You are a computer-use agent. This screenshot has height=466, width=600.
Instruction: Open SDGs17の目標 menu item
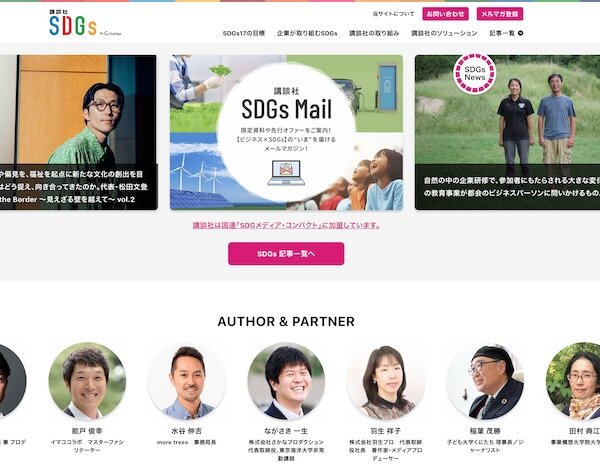pos(244,33)
